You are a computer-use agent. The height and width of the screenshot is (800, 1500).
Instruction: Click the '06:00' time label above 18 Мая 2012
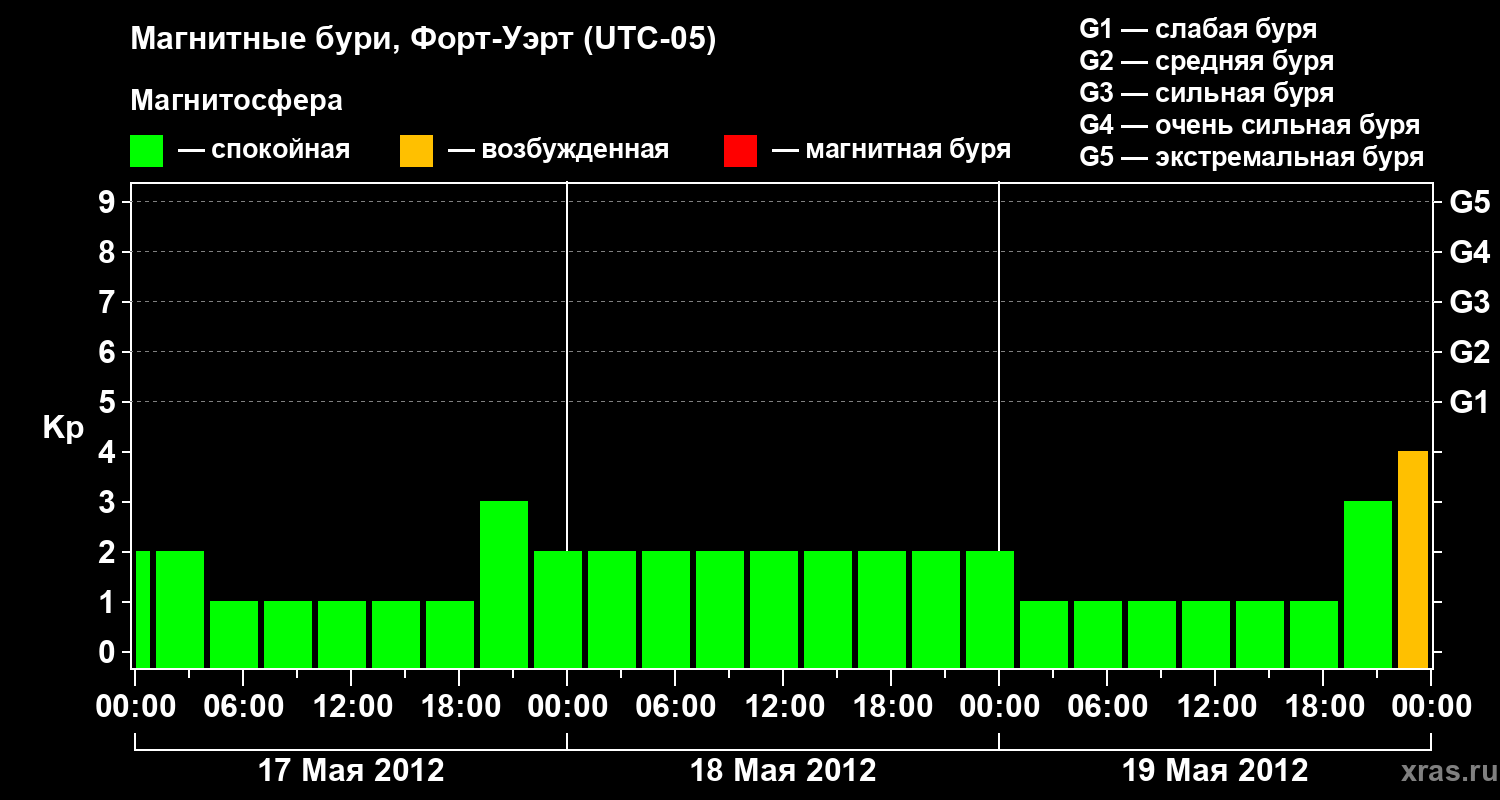pos(675,706)
